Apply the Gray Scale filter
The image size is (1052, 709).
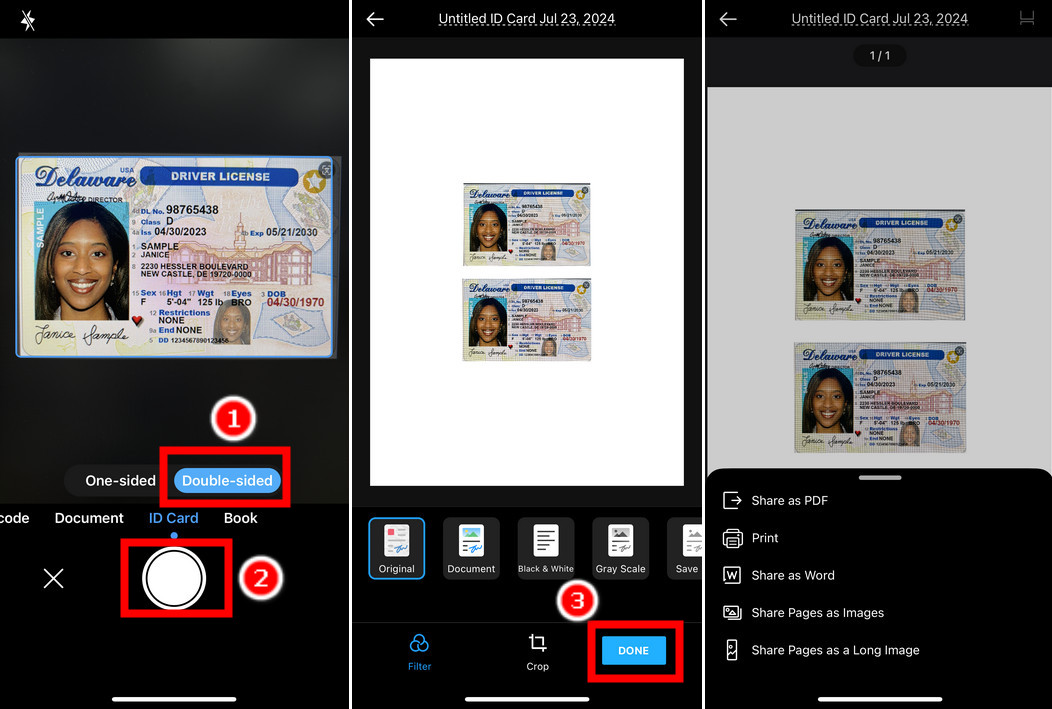tap(619, 548)
